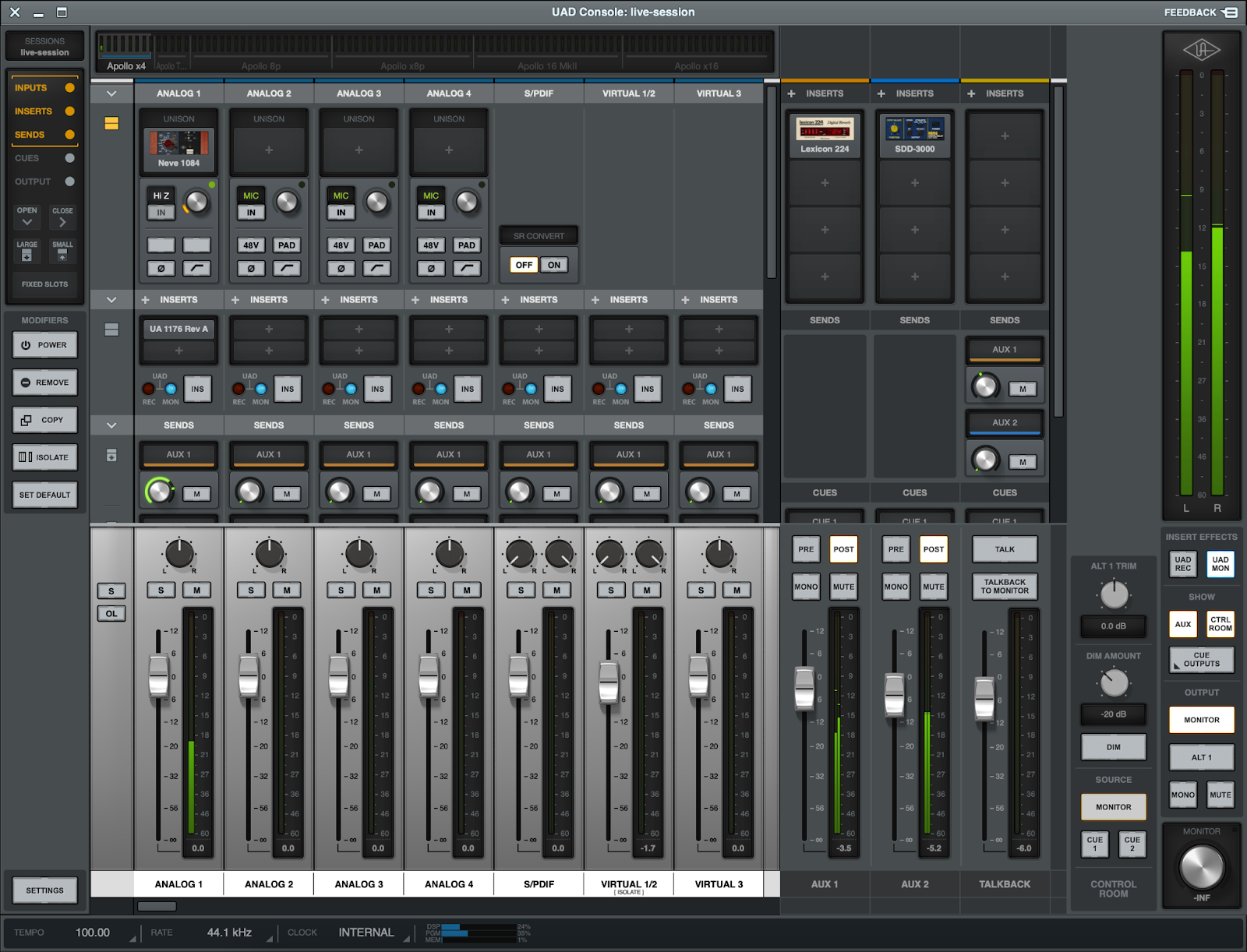Viewport: 1247px width, 952px height.
Task: Toggle phase invert on Analog 2
Action: (250, 267)
